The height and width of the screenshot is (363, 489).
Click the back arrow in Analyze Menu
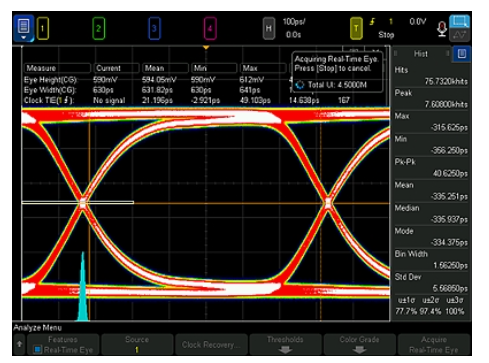point(20,344)
